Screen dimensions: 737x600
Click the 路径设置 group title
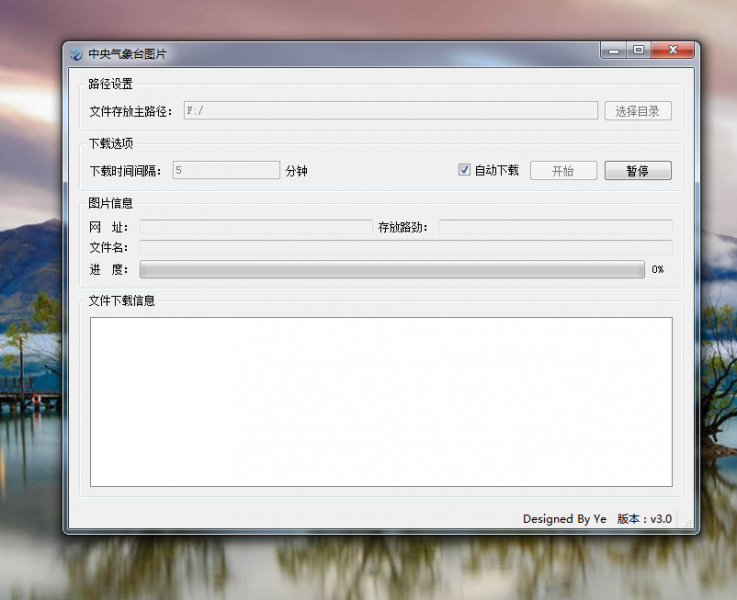pyautogui.click(x=110, y=84)
